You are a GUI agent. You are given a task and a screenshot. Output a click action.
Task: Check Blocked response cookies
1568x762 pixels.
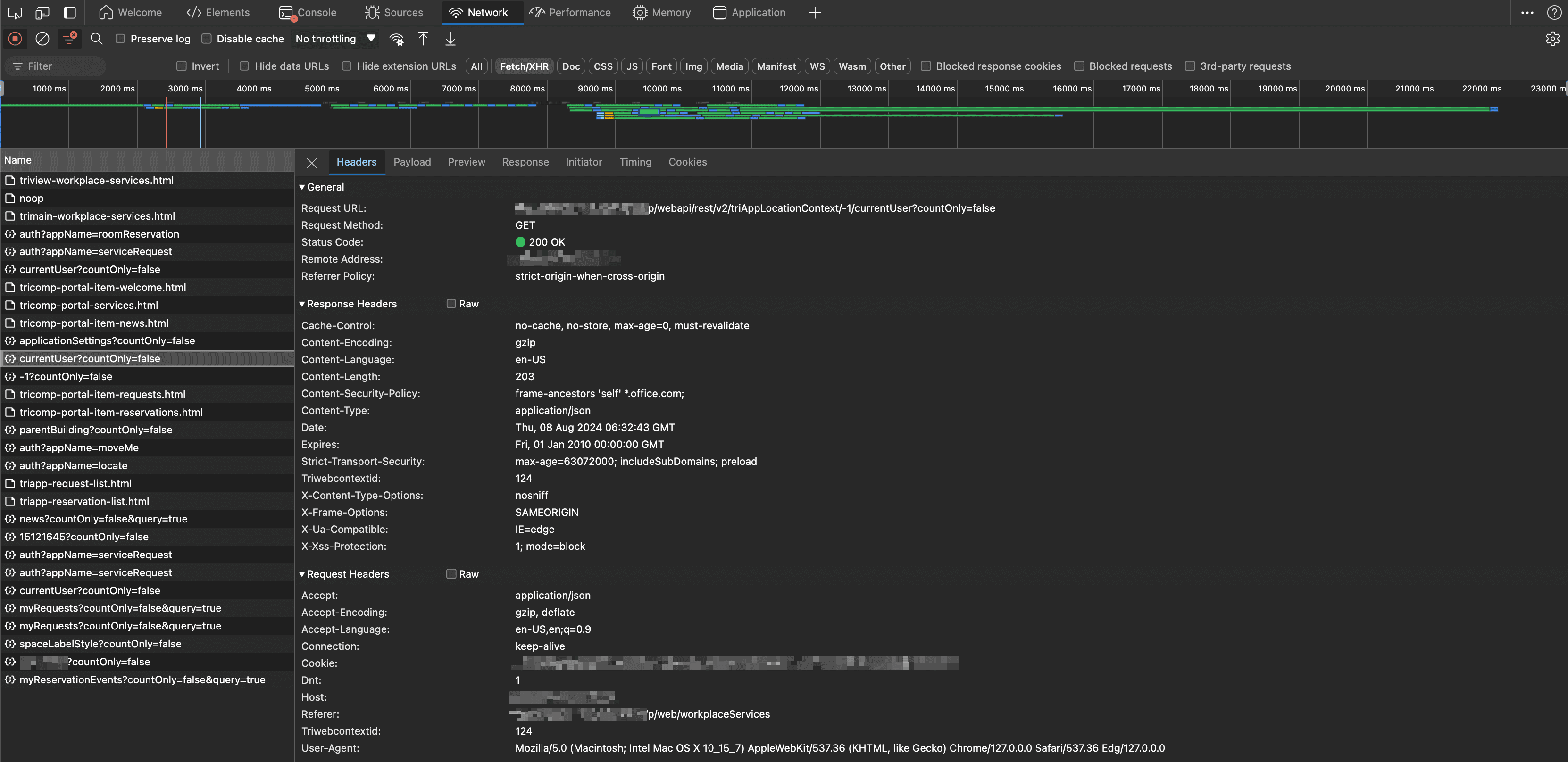pos(926,66)
